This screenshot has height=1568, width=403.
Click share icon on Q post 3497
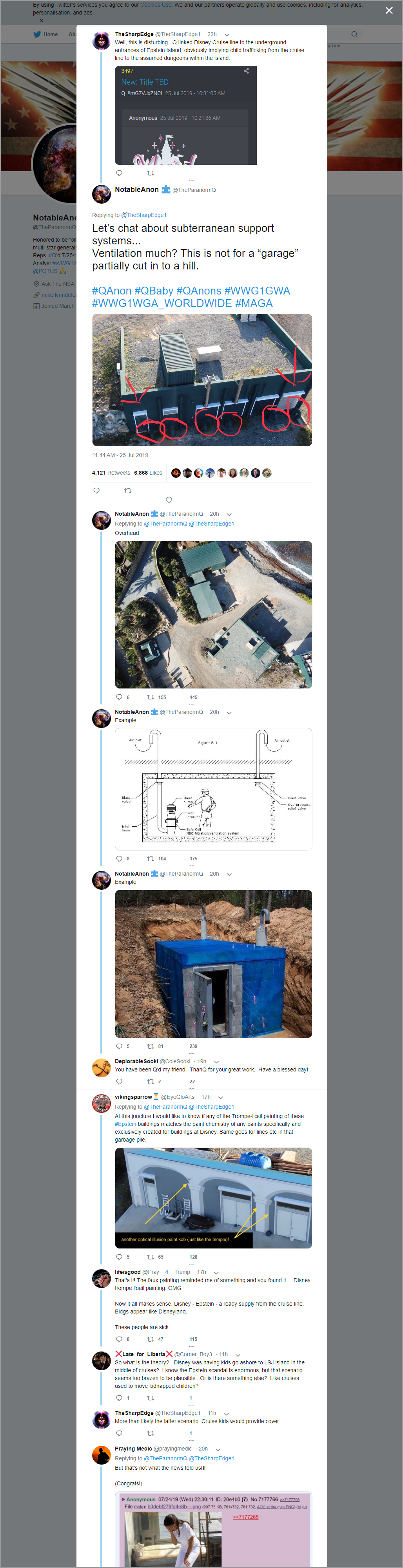[246, 70]
